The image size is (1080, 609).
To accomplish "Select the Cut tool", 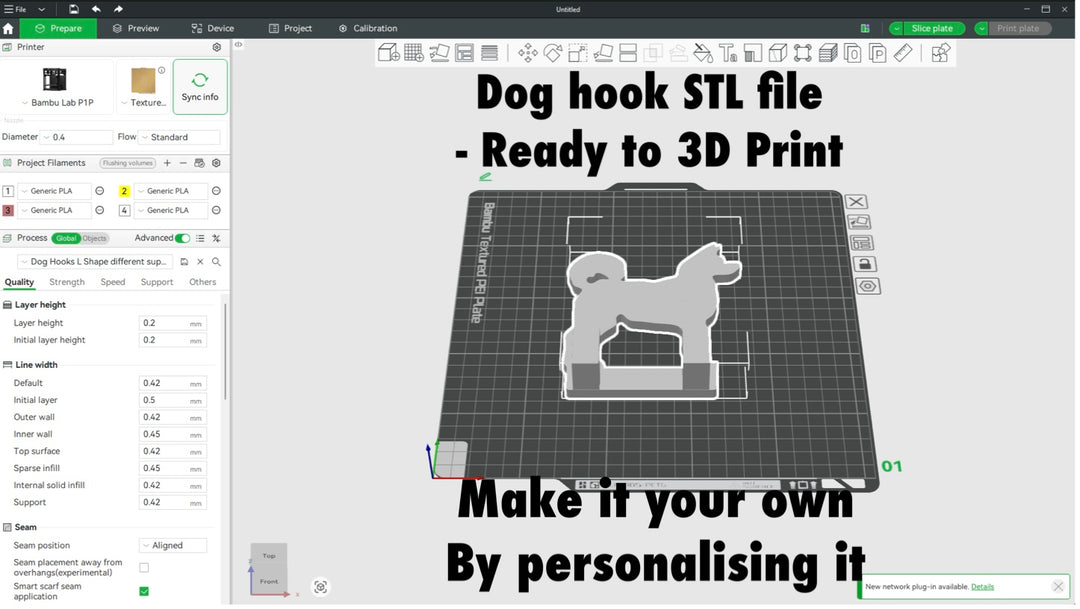I will (628, 53).
